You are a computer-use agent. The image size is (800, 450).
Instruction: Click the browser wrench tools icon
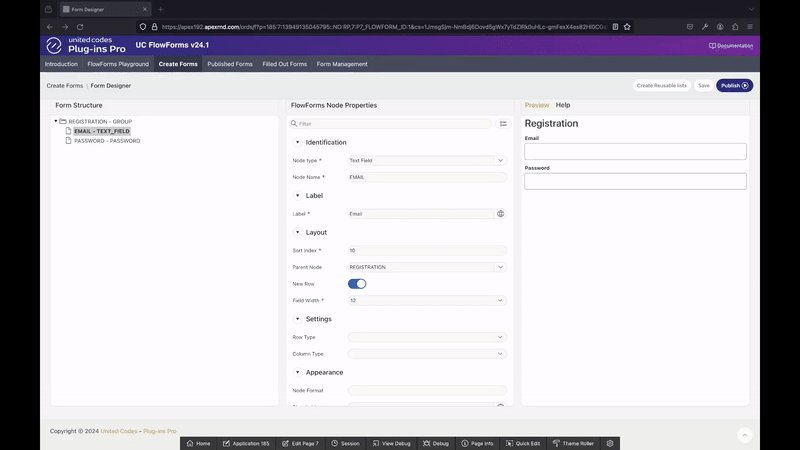(x=705, y=27)
